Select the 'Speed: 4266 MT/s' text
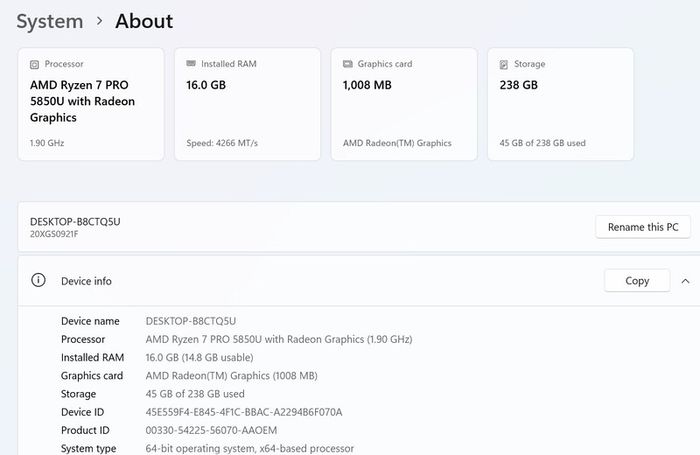Screen dimensions: 700x455 click(222, 143)
